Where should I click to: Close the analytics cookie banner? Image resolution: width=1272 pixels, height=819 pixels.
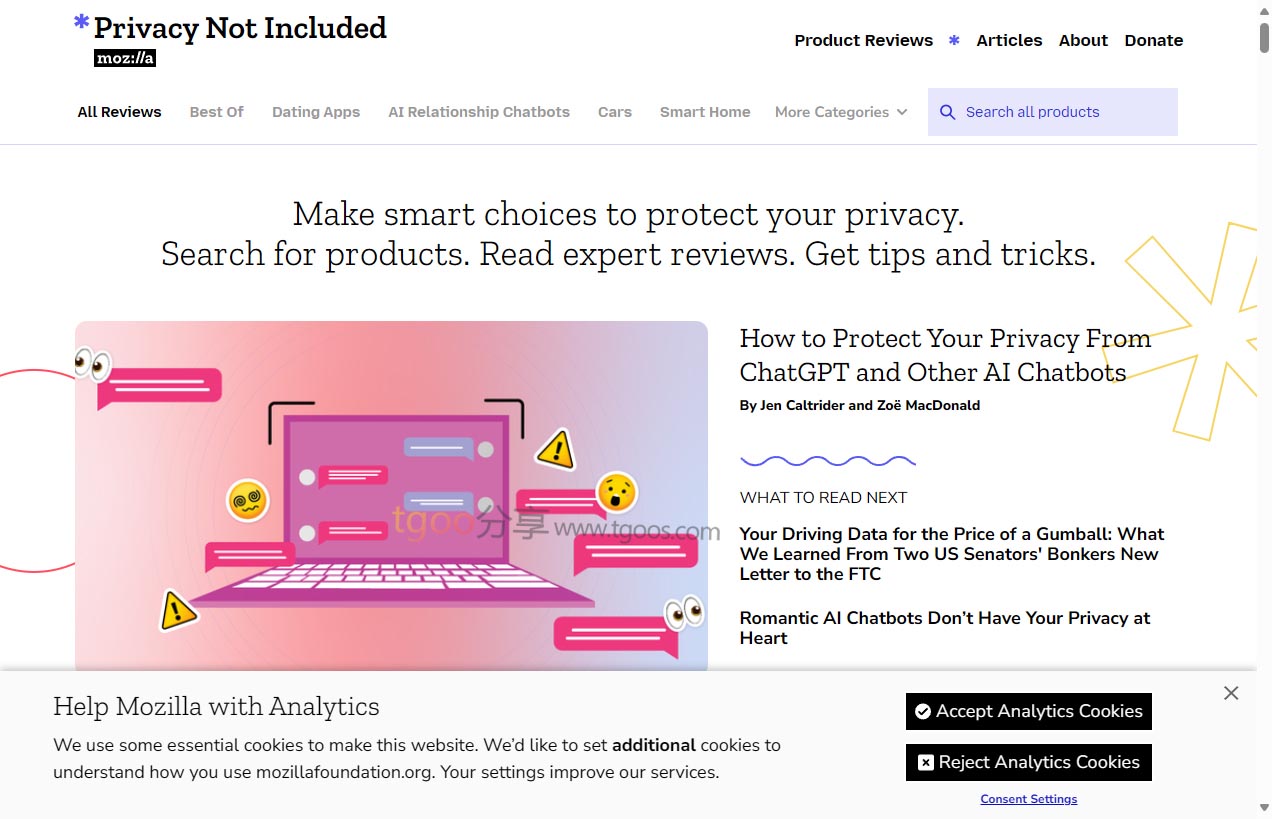click(1231, 693)
